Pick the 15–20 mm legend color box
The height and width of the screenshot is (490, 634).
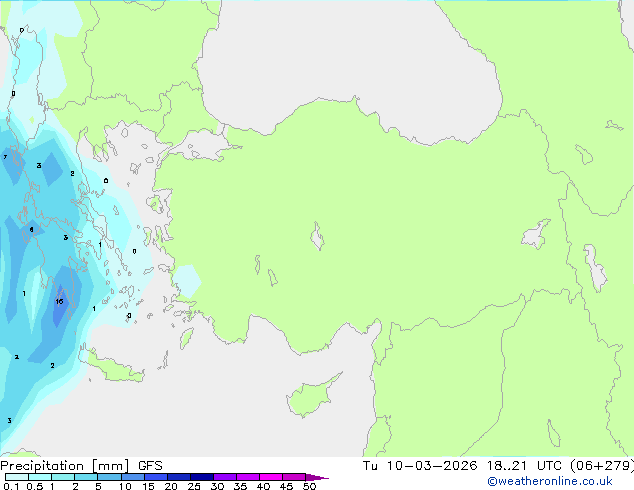(x=155, y=477)
